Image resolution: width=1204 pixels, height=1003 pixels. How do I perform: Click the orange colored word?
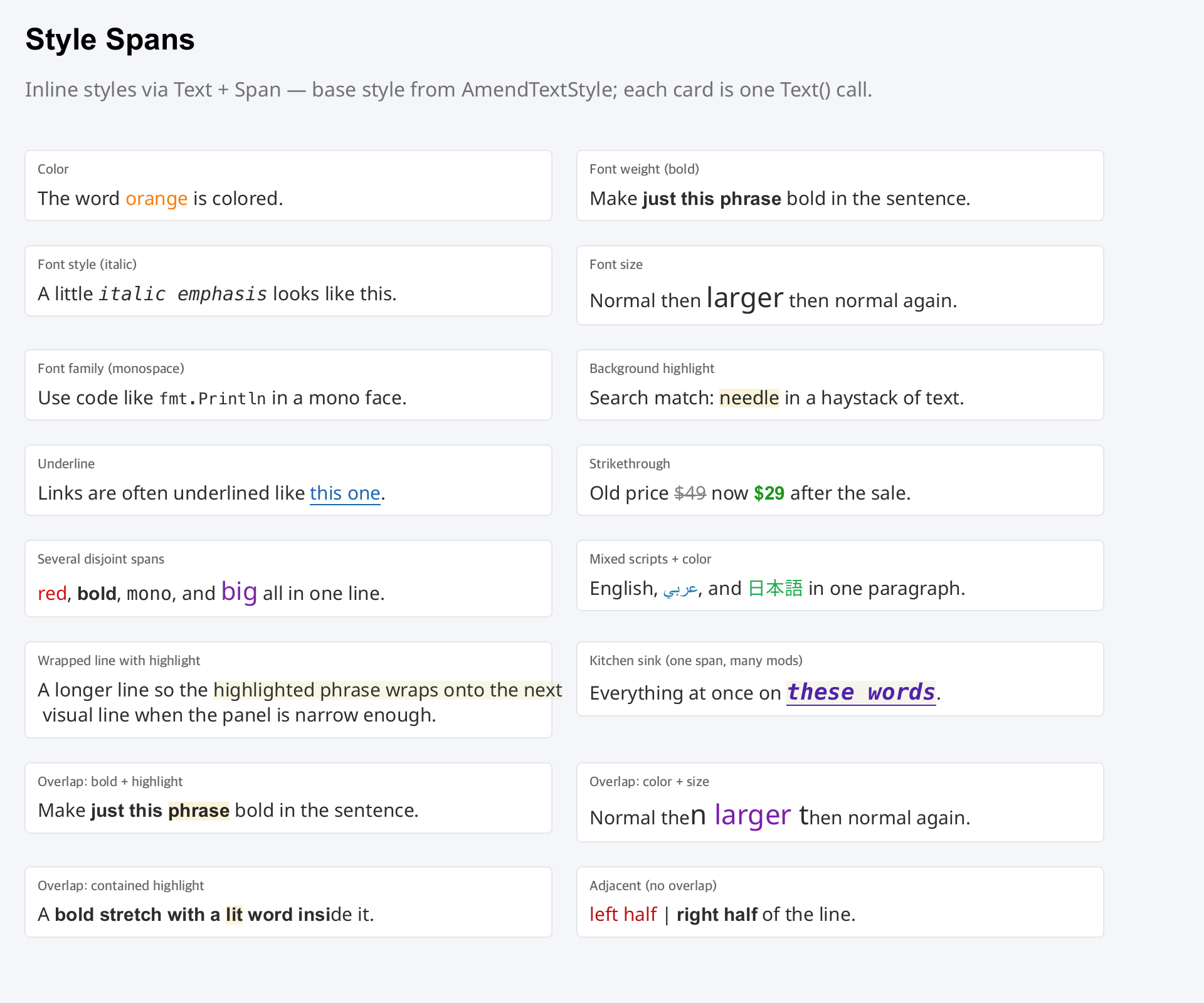156,199
